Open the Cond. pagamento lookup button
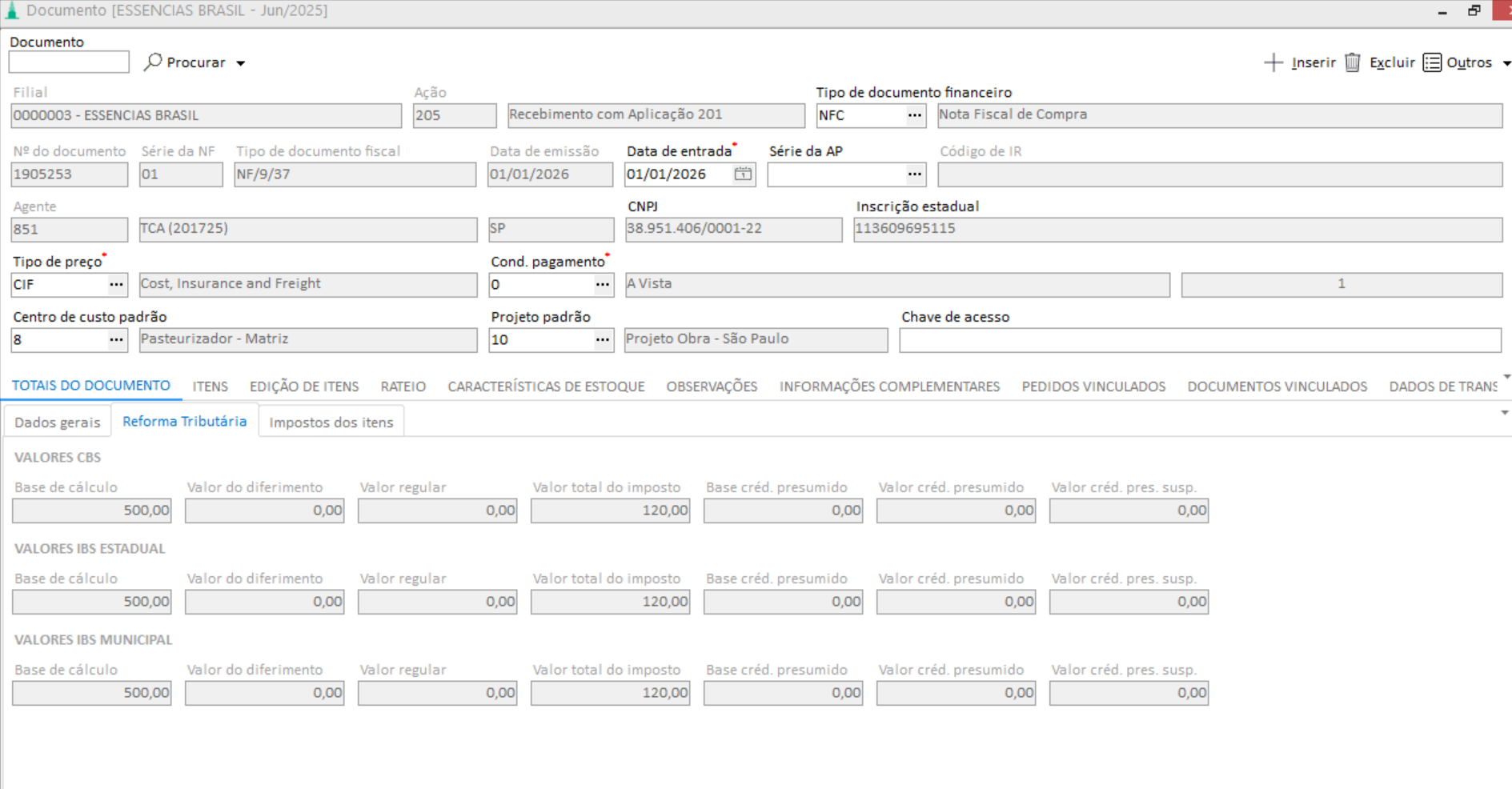The height and width of the screenshot is (789, 1512). point(603,284)
